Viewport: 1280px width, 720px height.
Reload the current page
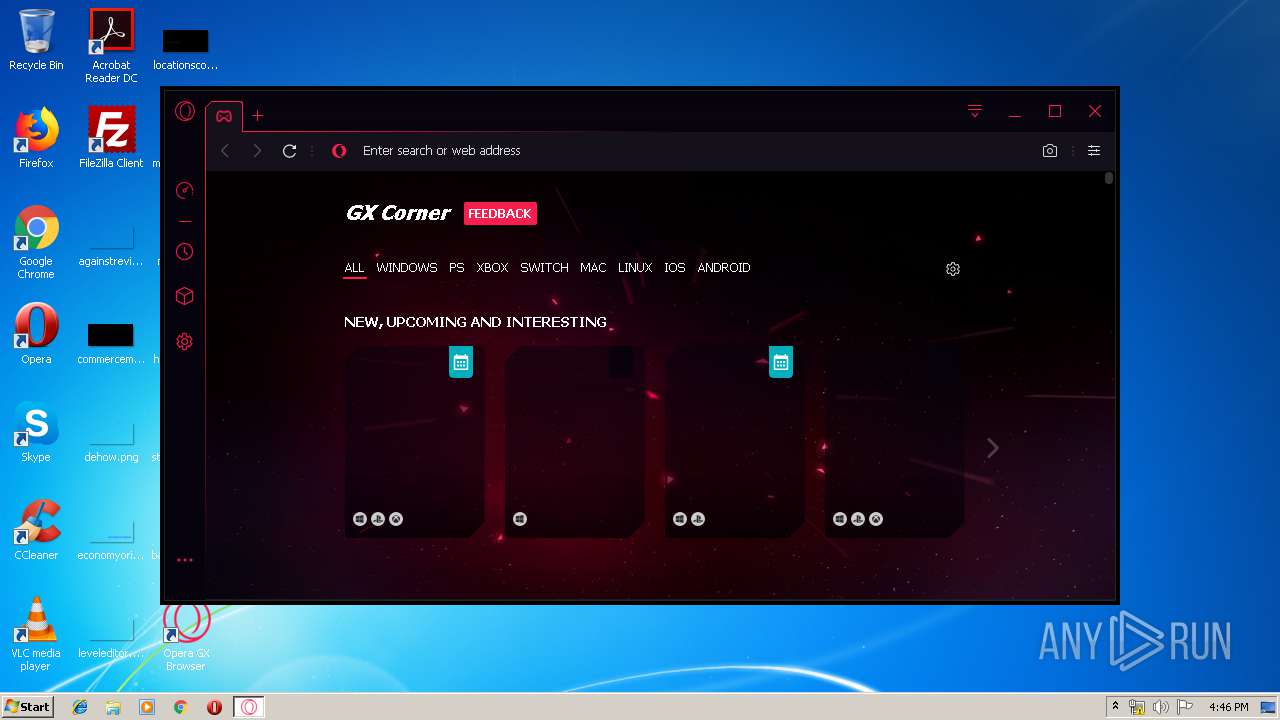(x=290, y=151)
